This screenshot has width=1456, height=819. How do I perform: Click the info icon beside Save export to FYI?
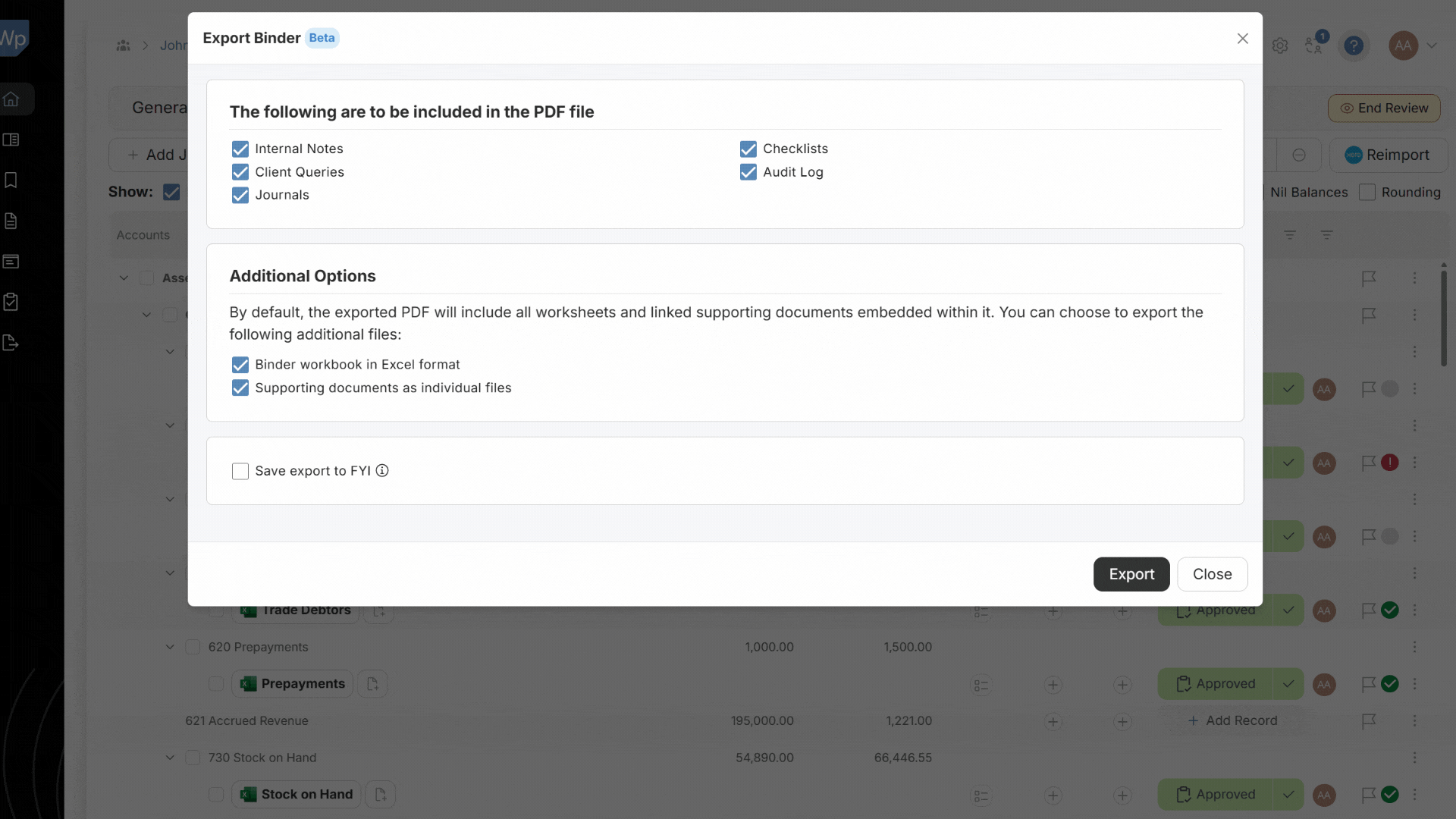click(381, 471)
